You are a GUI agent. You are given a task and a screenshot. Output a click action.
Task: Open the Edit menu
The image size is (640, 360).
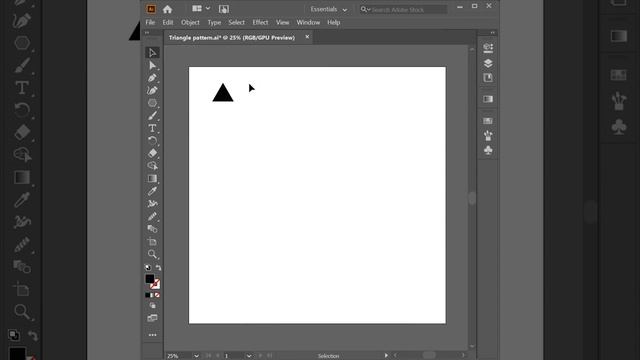pos(168,22)
